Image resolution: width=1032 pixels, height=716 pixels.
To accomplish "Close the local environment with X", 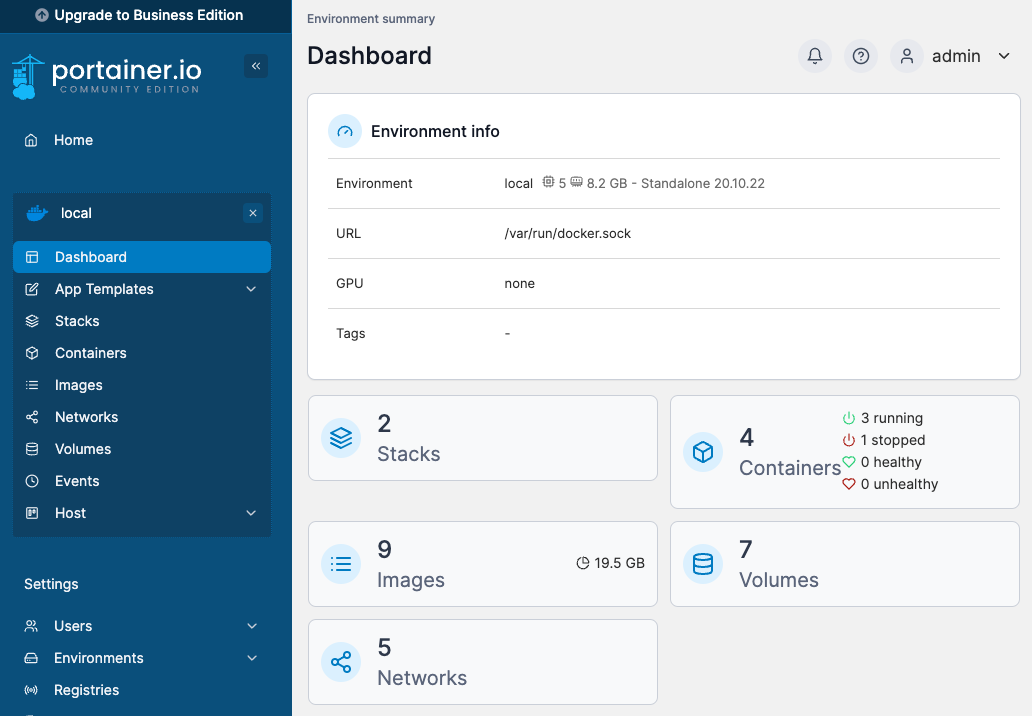I will [253, 213].
